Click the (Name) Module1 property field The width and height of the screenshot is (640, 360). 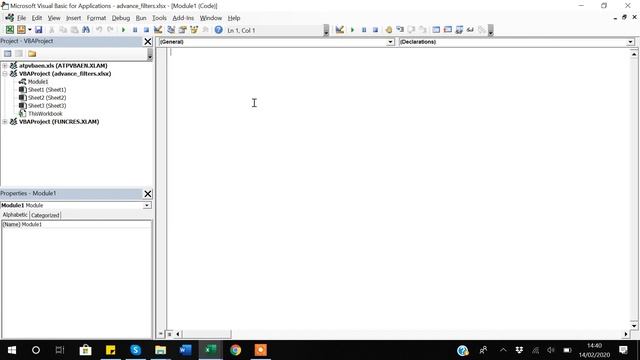coord(76,224)
